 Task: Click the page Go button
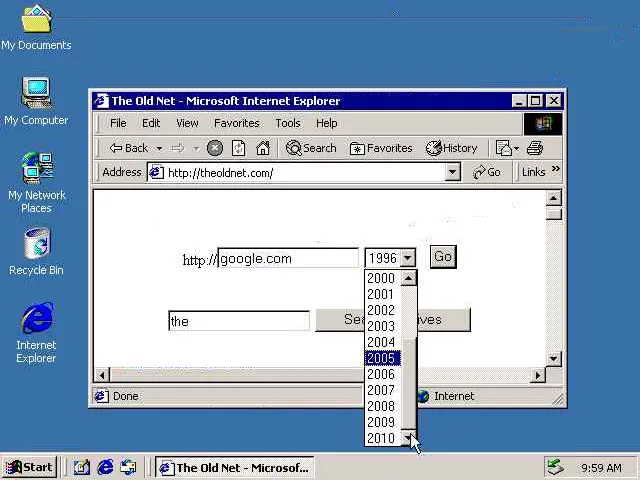[x=443, y=257]
